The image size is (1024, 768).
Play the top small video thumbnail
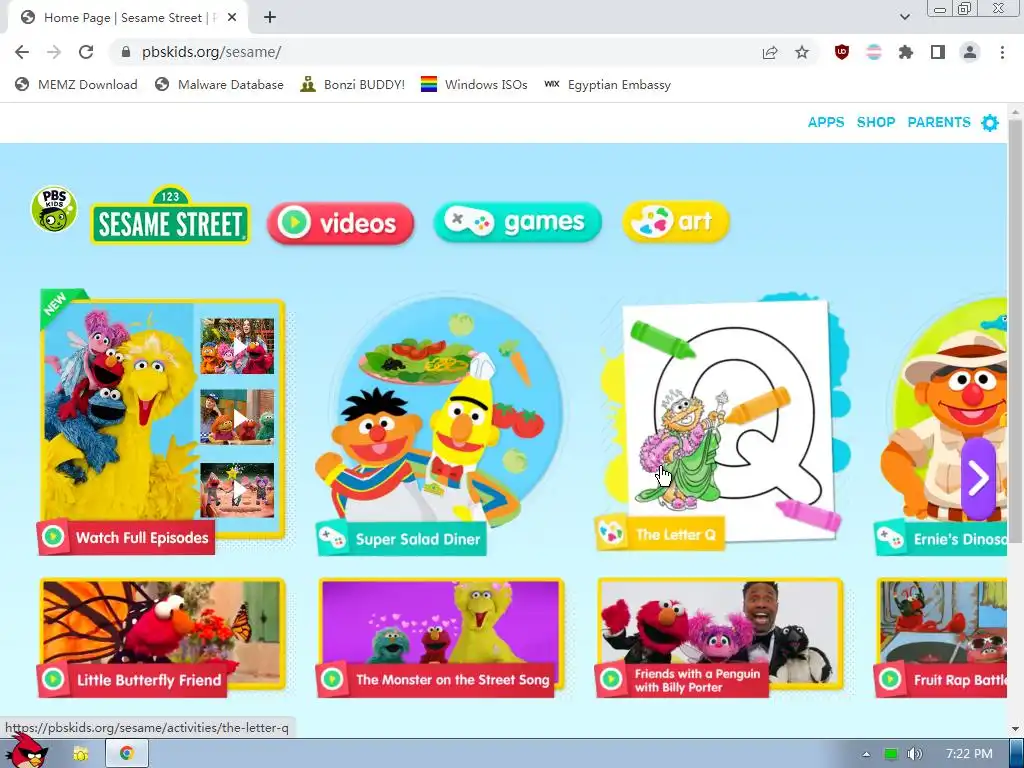pos(237,346)
